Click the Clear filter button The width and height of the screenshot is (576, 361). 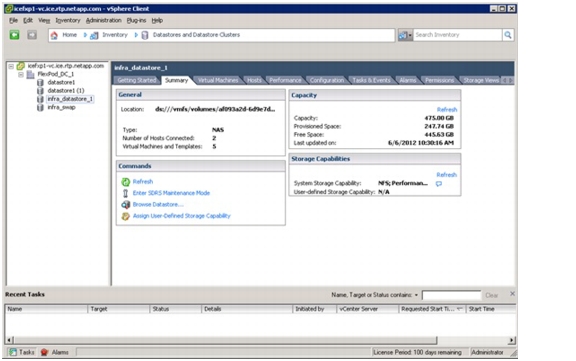pyautogui.click(x=492, y=295)
